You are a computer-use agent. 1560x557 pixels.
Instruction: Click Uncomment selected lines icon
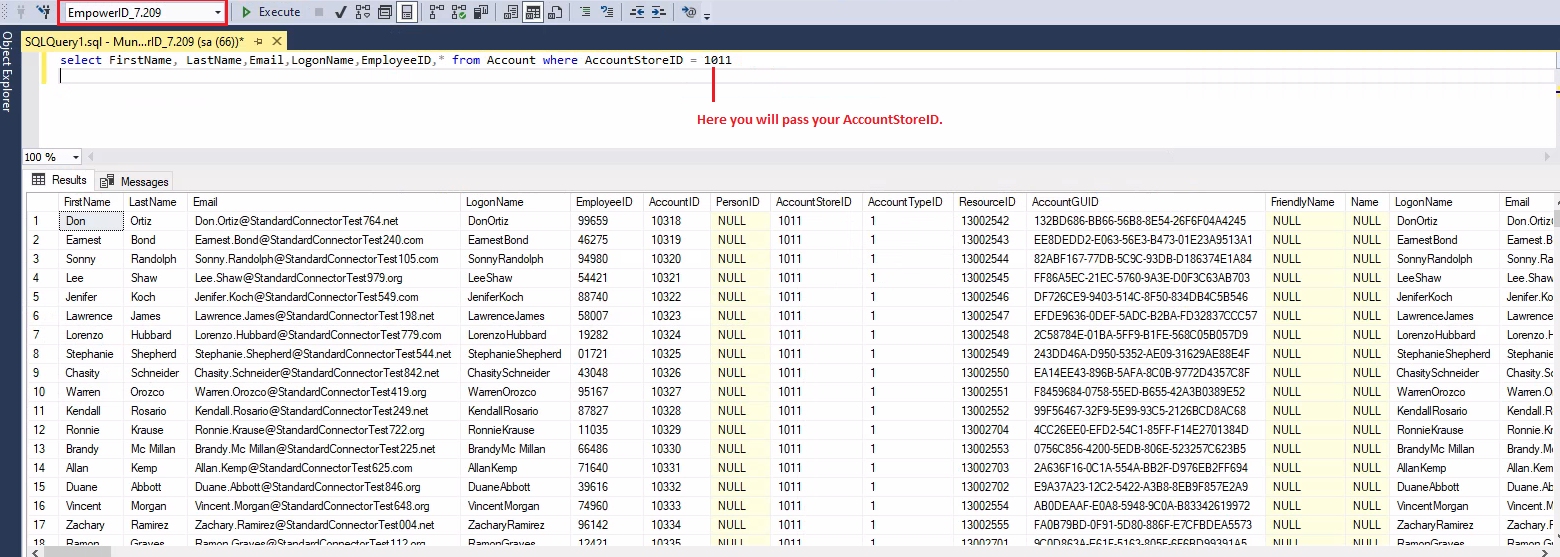click(608, 12)
